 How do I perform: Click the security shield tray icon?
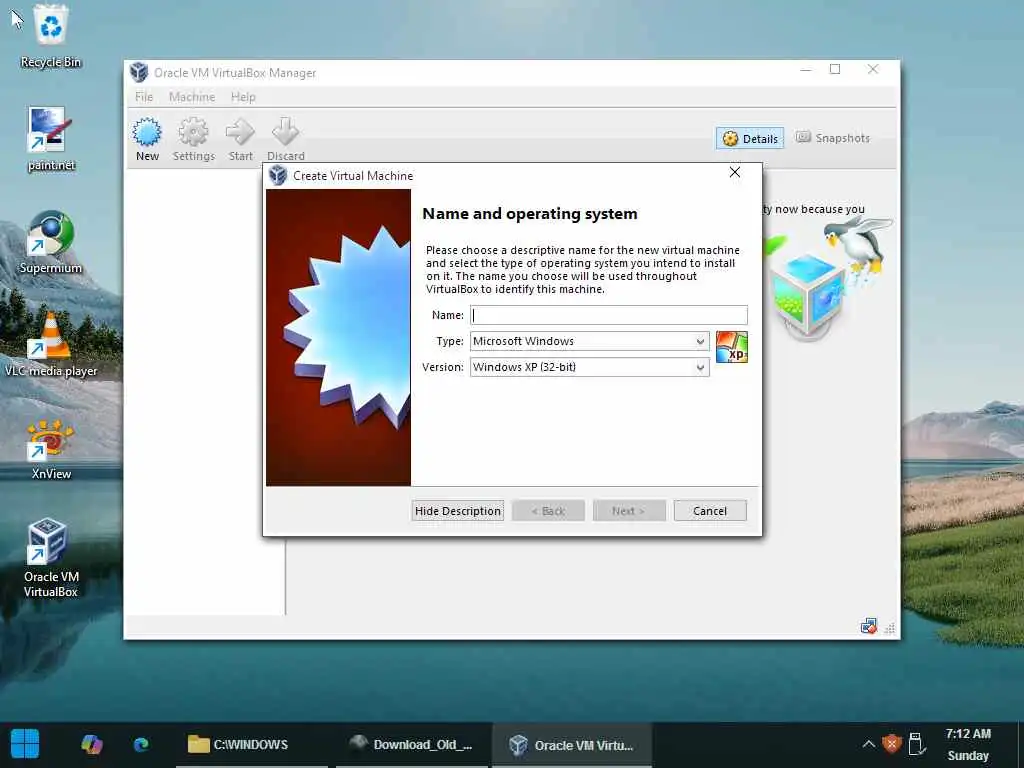coord(891,744)
